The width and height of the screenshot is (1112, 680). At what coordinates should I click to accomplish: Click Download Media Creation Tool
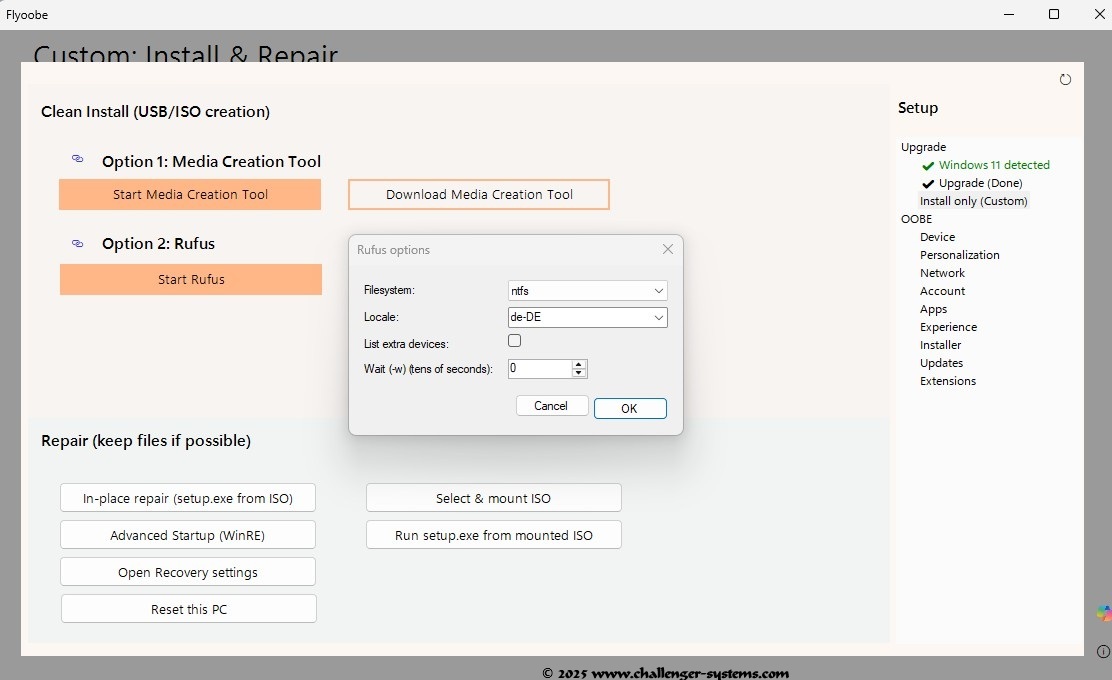point(479,194)
